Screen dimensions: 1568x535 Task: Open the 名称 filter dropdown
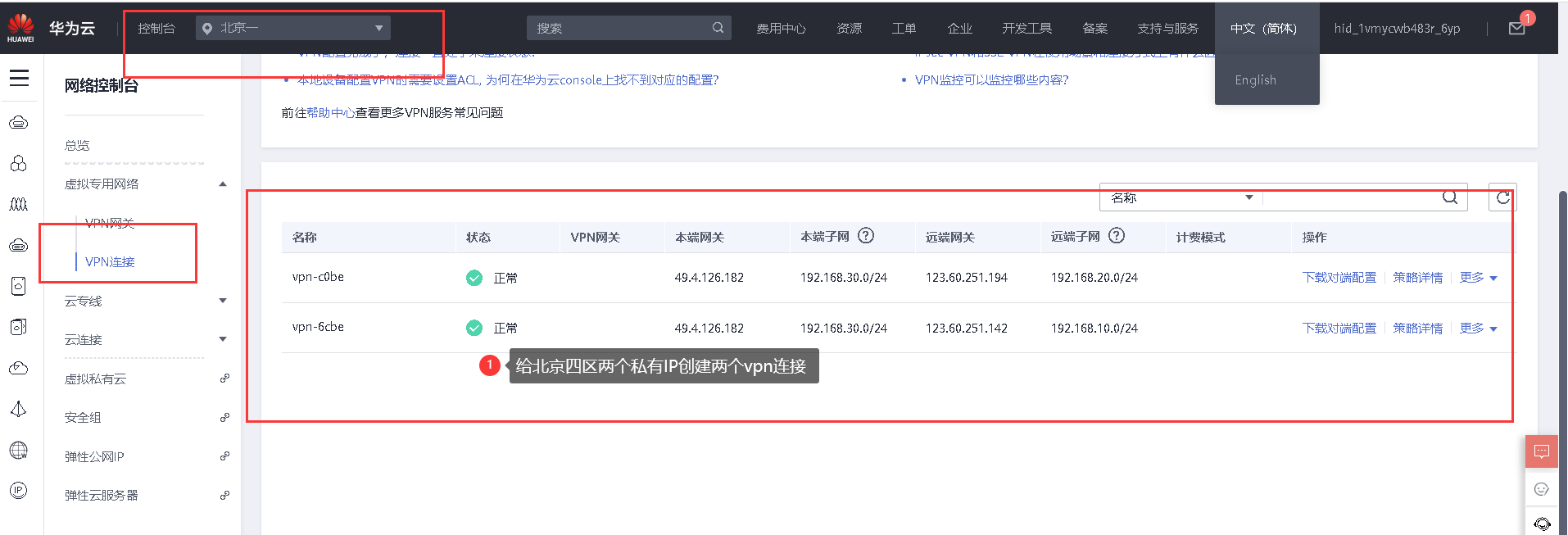(1181, 197)
